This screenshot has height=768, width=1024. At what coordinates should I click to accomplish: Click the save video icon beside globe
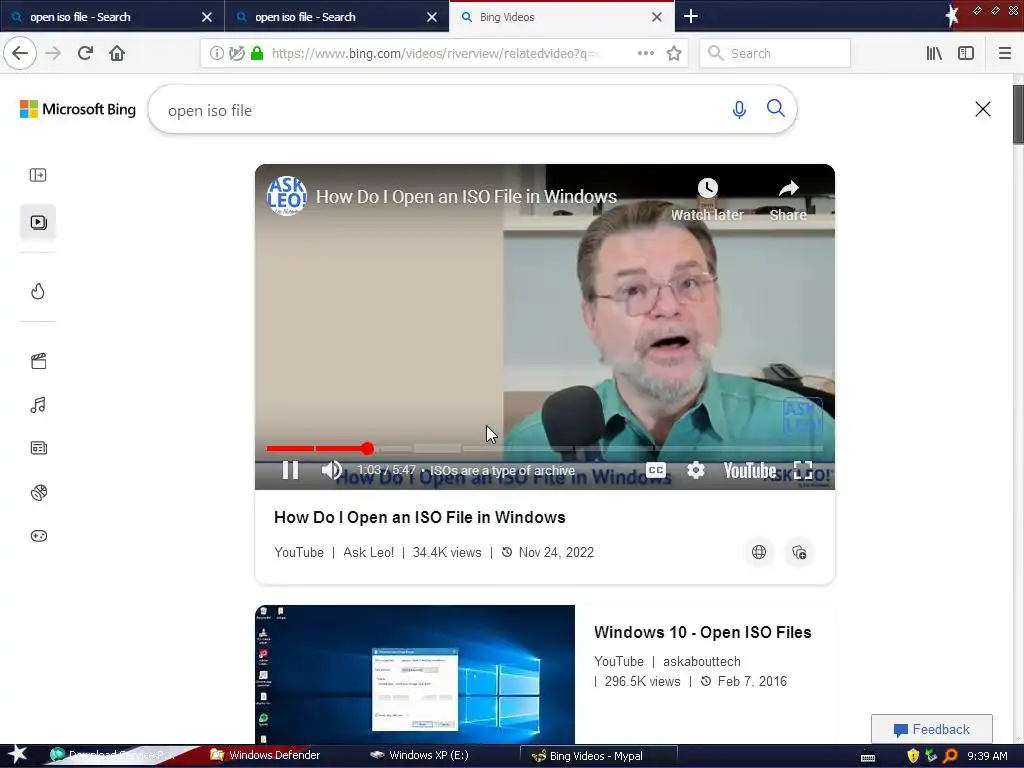click(799, 552)
